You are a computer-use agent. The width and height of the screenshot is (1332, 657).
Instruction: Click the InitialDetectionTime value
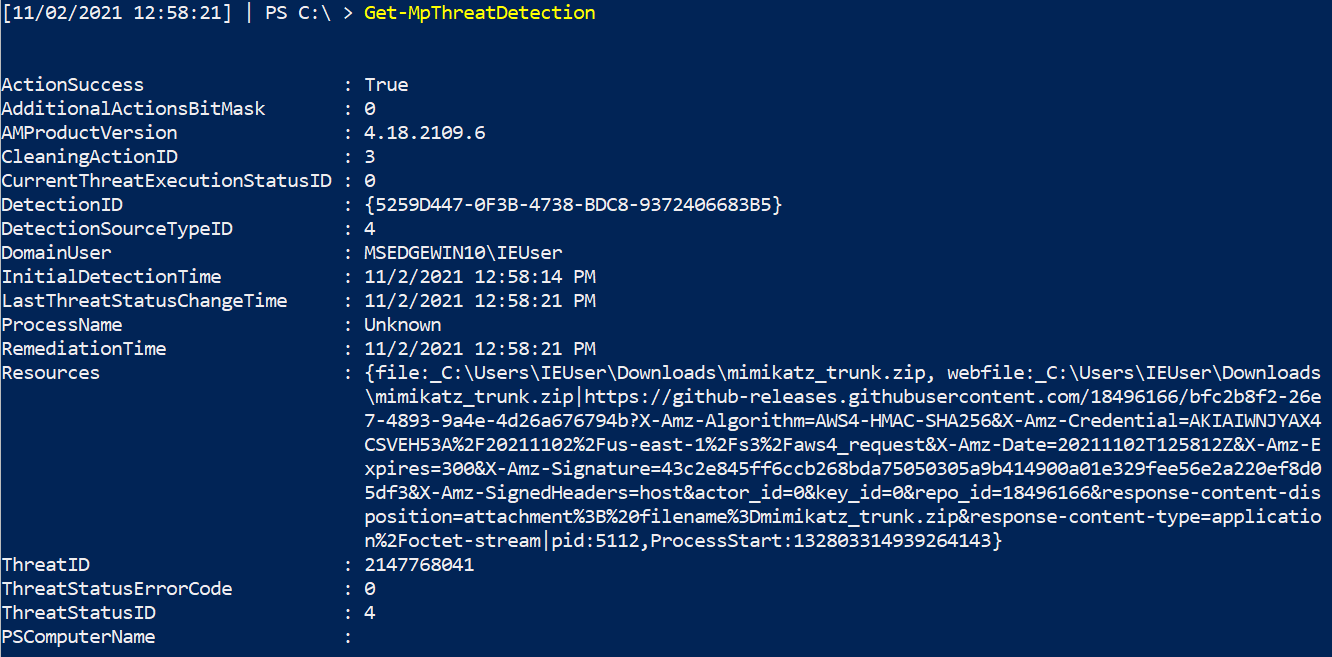click(479, 277)
